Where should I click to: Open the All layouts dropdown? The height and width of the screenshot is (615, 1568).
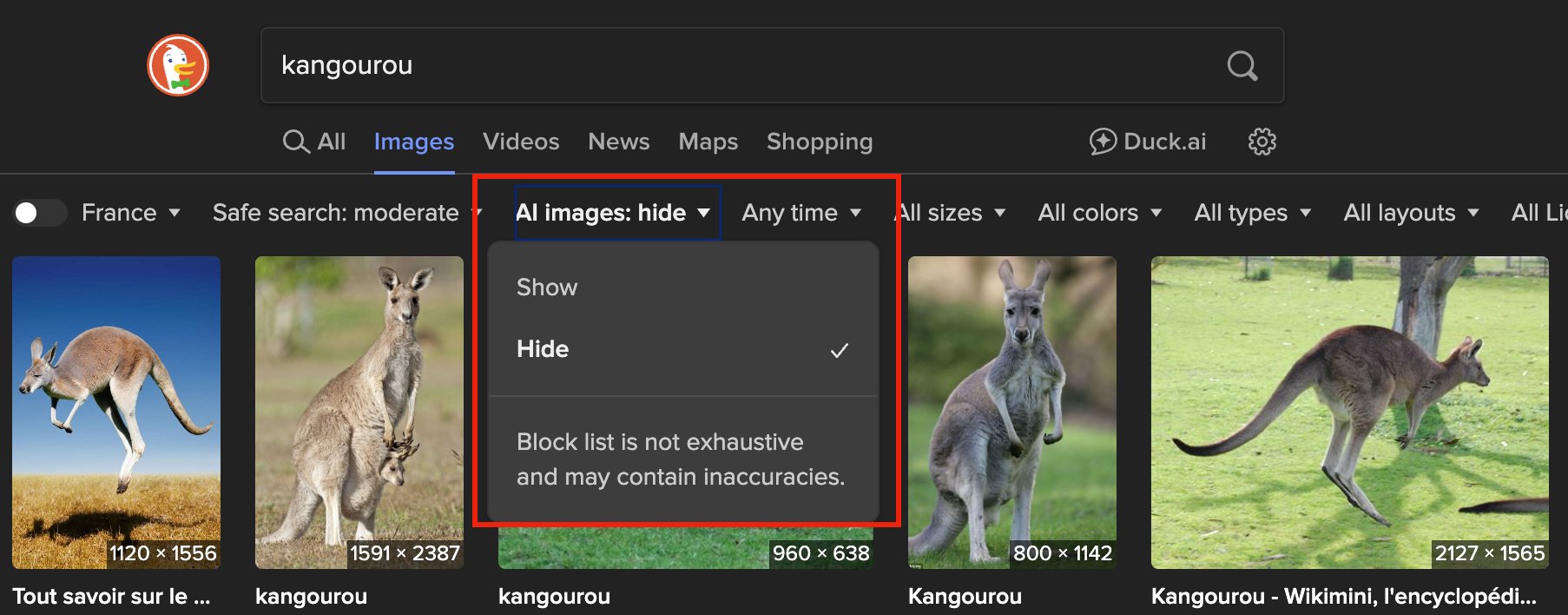[x=1411, y=213]
